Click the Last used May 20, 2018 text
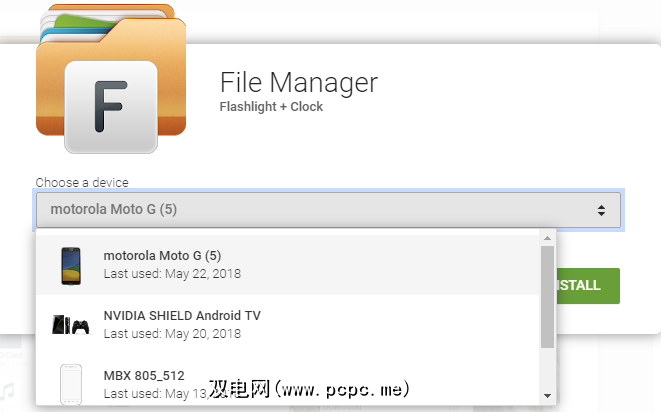Screen dimensions: 661x412 172,333
